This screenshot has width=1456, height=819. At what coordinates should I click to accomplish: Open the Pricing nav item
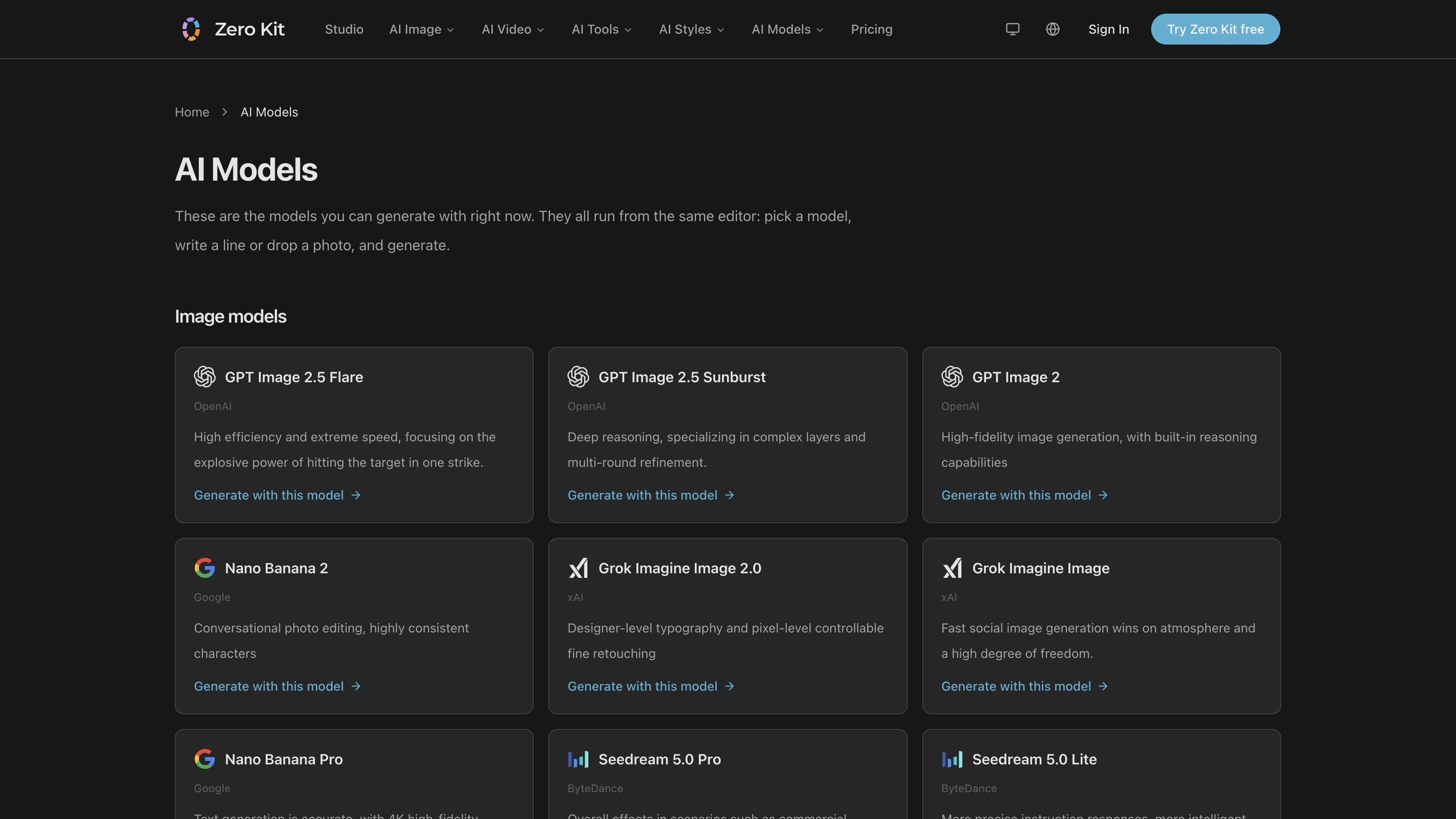click(x=871, y=30)
